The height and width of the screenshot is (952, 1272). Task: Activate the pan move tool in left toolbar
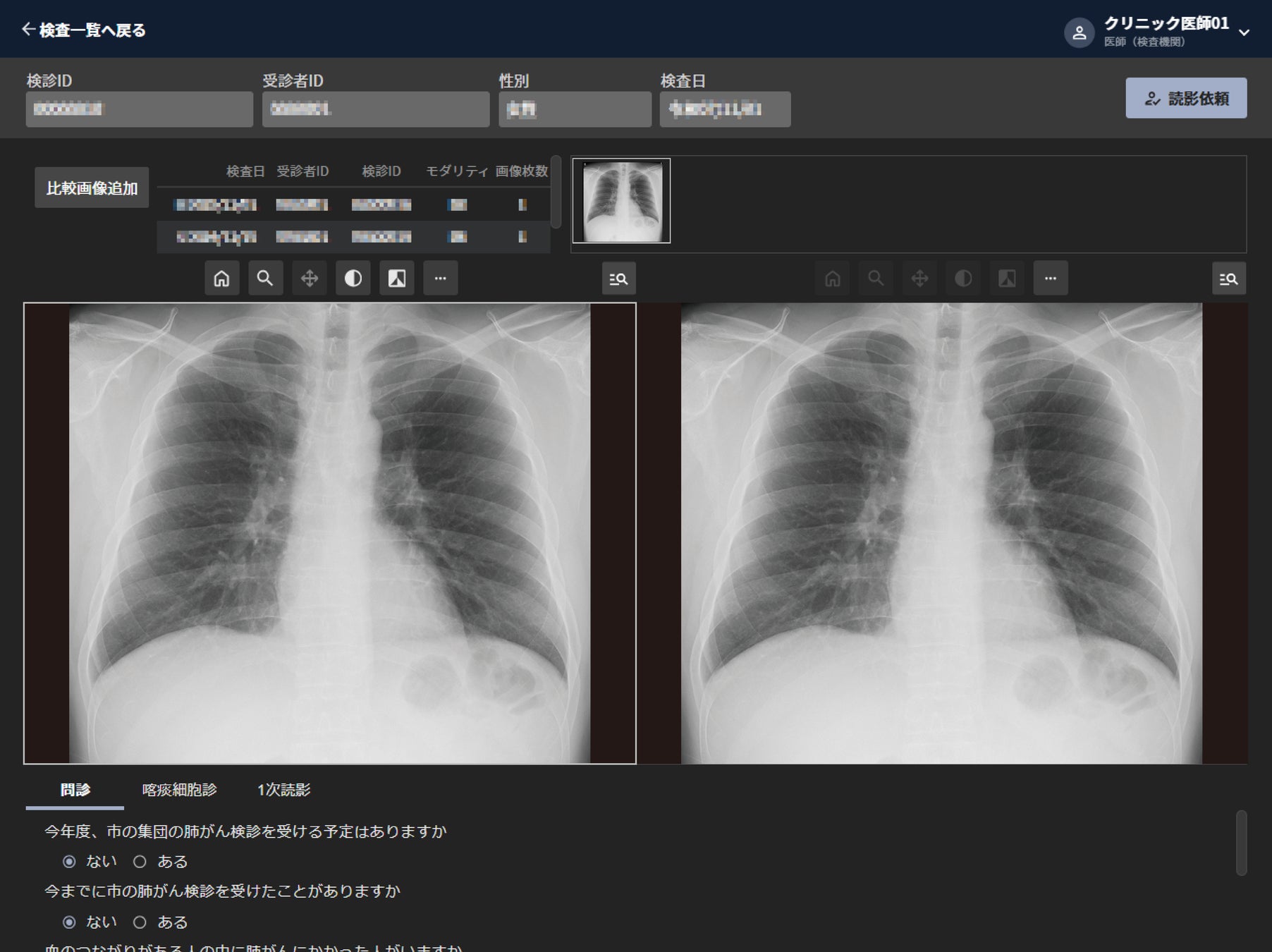[310, 279]
